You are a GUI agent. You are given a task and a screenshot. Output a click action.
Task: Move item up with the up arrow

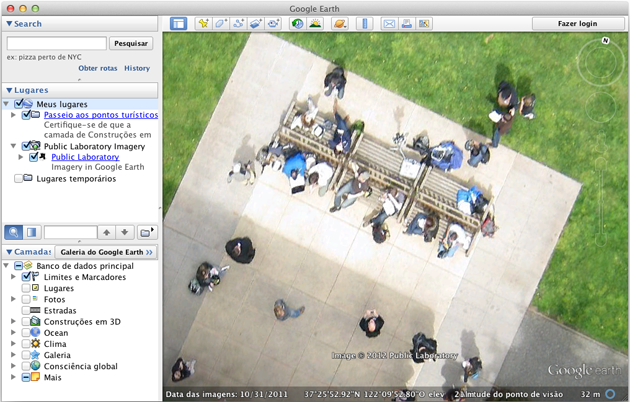coord(106,232)
